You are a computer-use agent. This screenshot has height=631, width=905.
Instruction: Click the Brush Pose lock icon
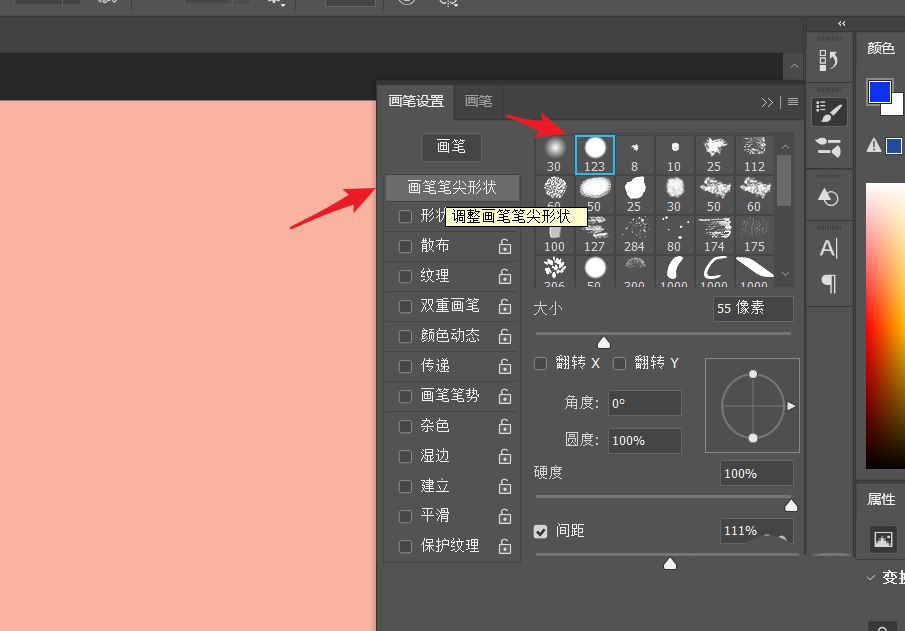coord(505,396)
